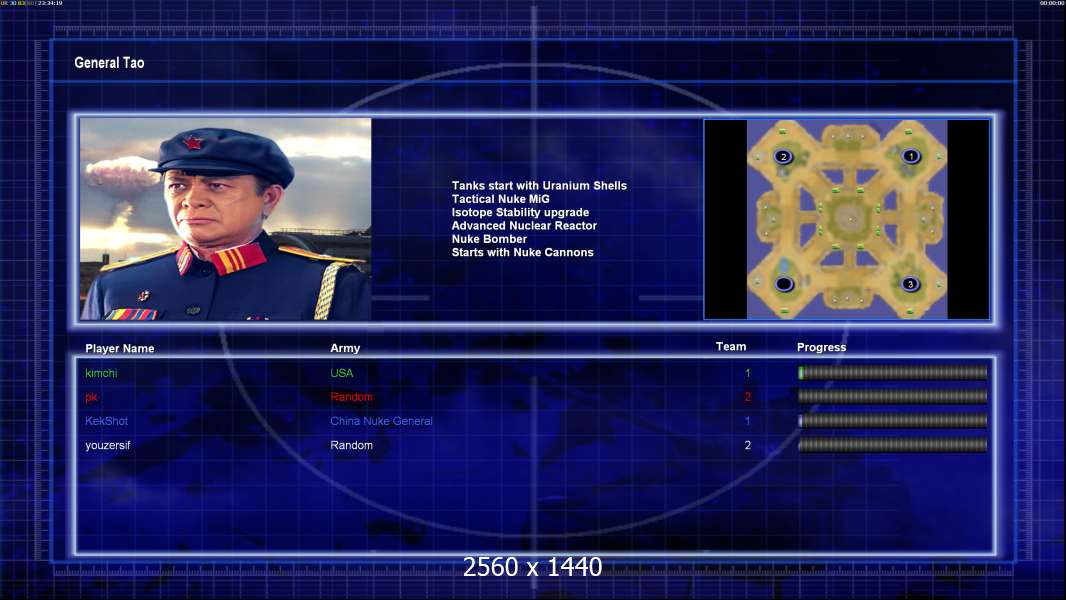Viewport: 1066px width, 600px height.
Task: Click the Progress column header
Action: (x=821, y=347)
